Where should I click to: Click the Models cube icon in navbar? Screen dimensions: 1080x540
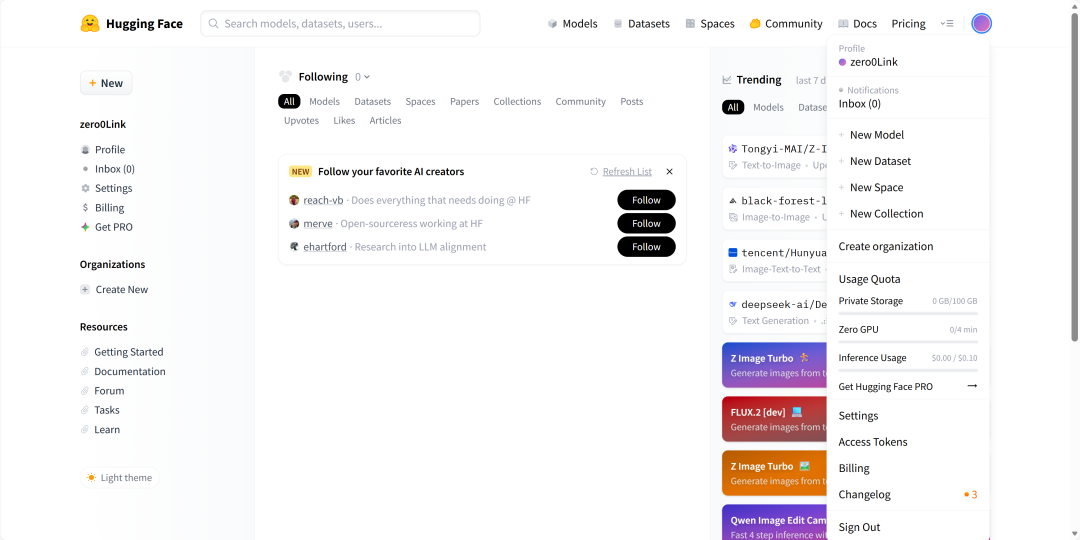tap(552, 24)
